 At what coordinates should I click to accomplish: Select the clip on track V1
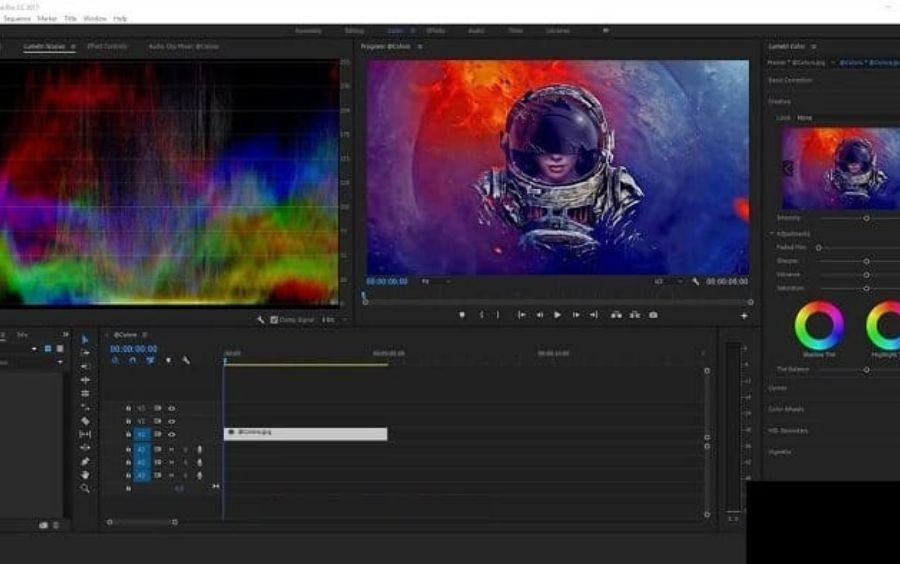coord(305,434)
